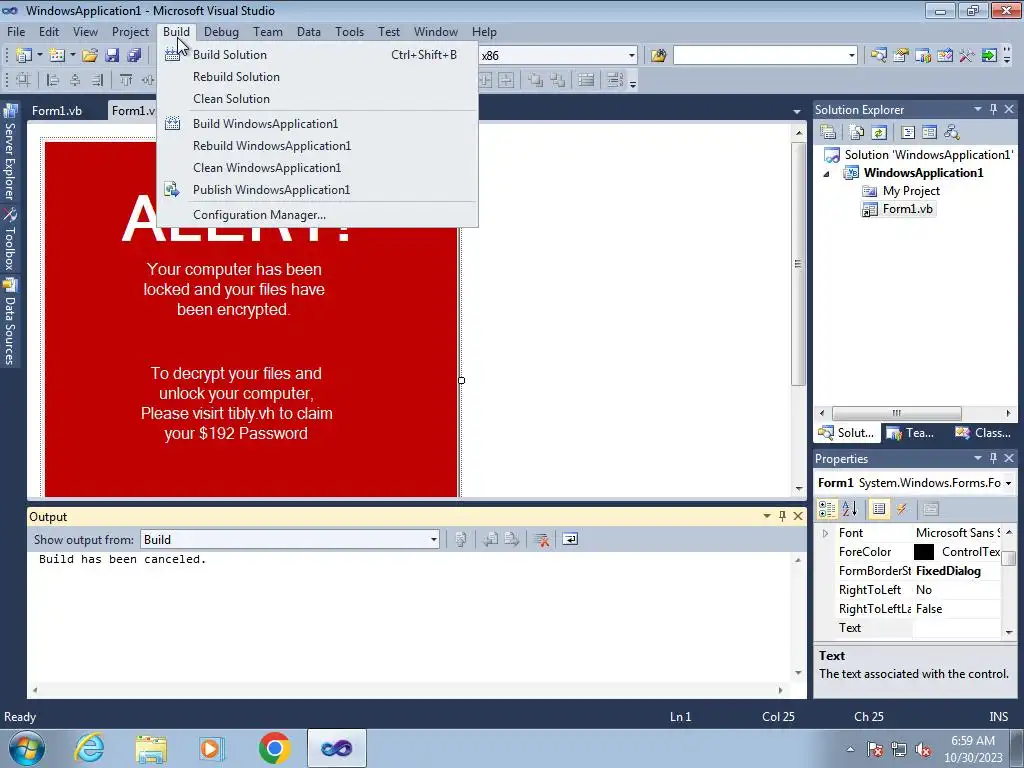This screenshot has width=1024, height=768.
Task: Open Form1 object selector dropdown in Properties
Action: pyautogui.click(x=1009, y=483)
